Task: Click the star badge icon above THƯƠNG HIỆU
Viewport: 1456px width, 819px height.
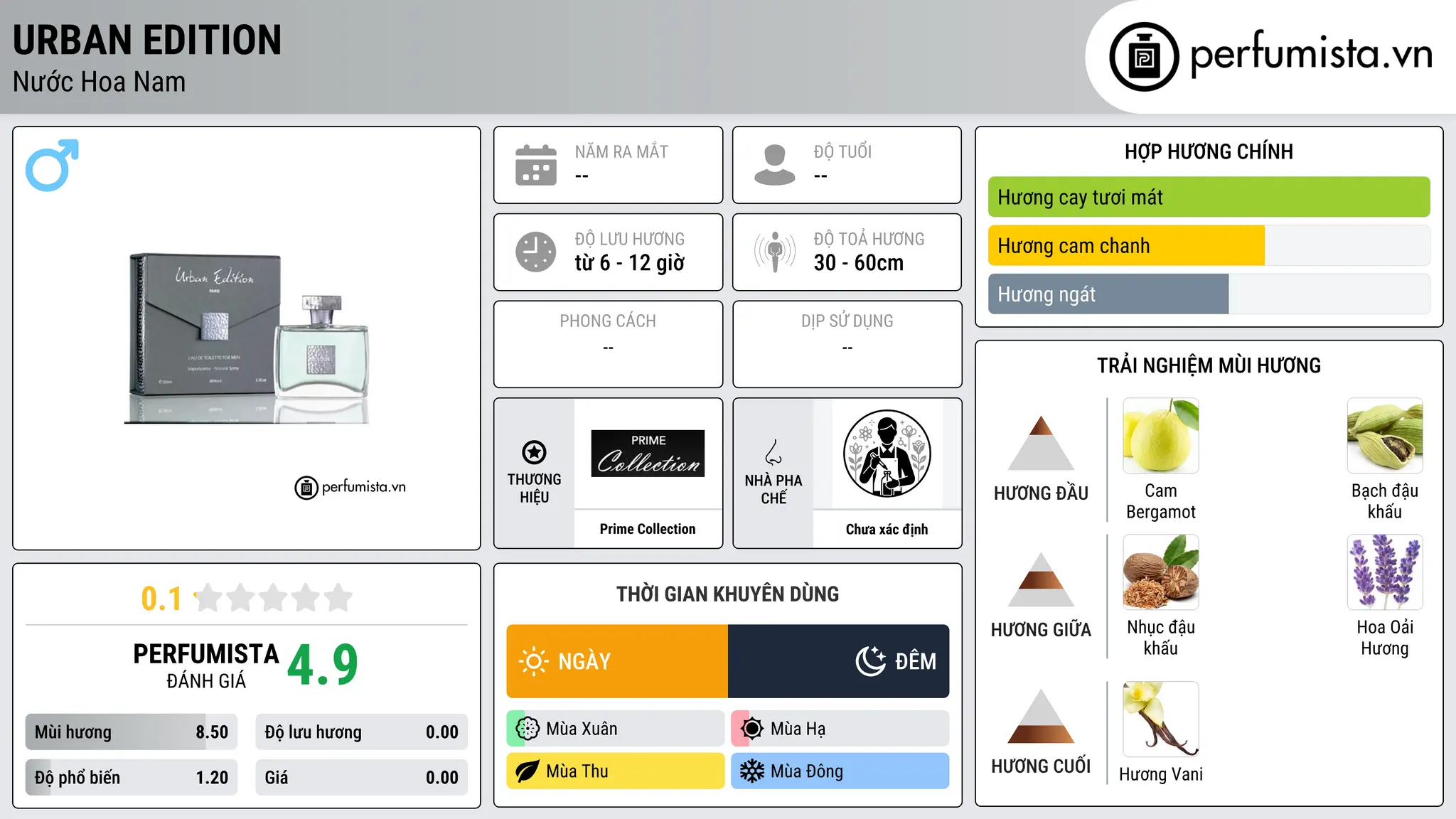Action: point(534,452)
